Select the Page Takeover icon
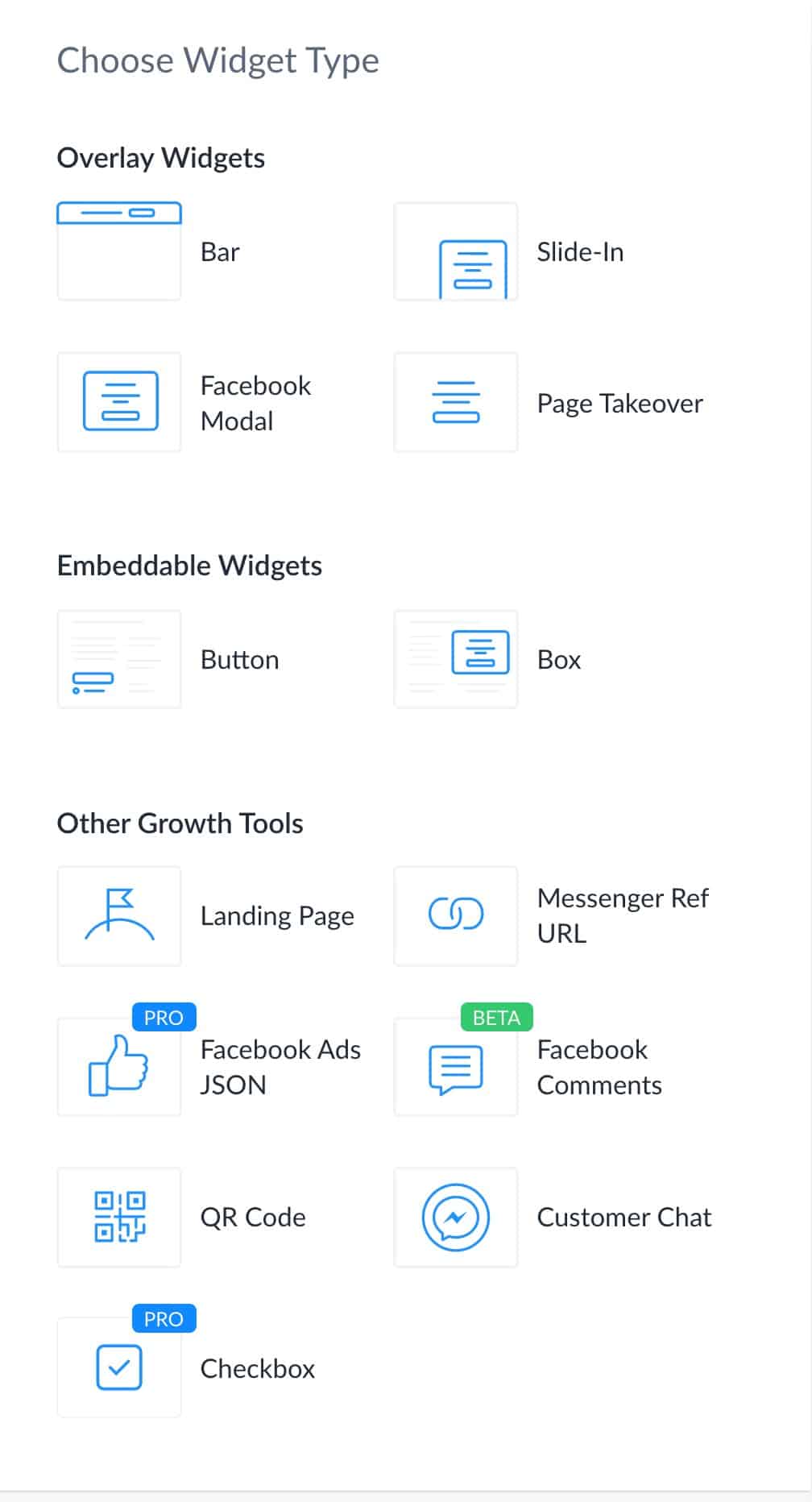The height and width of the screenshot is (1502, 812). tap(456, 402)
